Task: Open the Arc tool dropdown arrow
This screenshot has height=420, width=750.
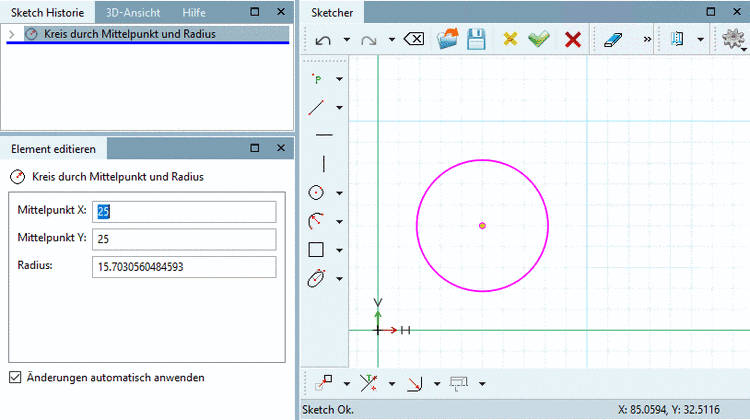Action: [339, 222]
